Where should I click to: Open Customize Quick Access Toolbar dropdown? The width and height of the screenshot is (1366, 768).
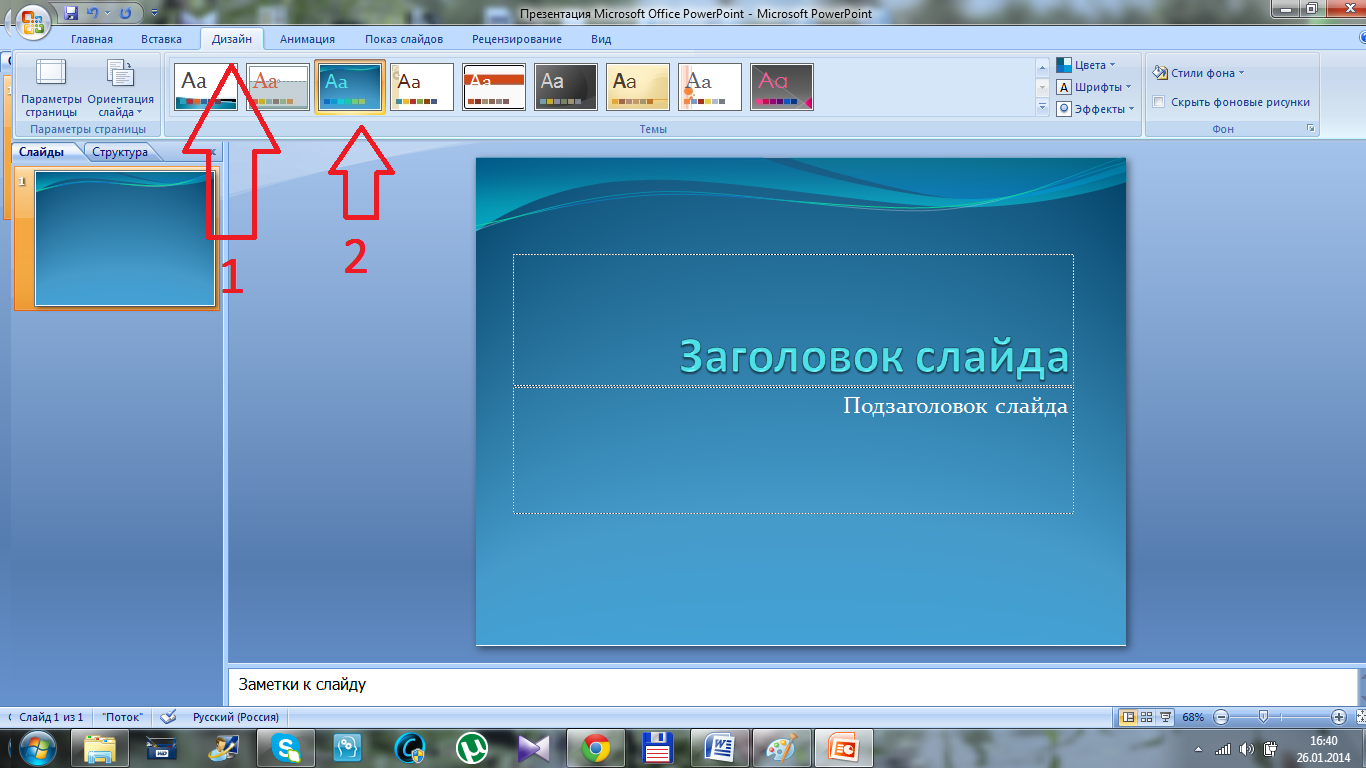point(153,14)
